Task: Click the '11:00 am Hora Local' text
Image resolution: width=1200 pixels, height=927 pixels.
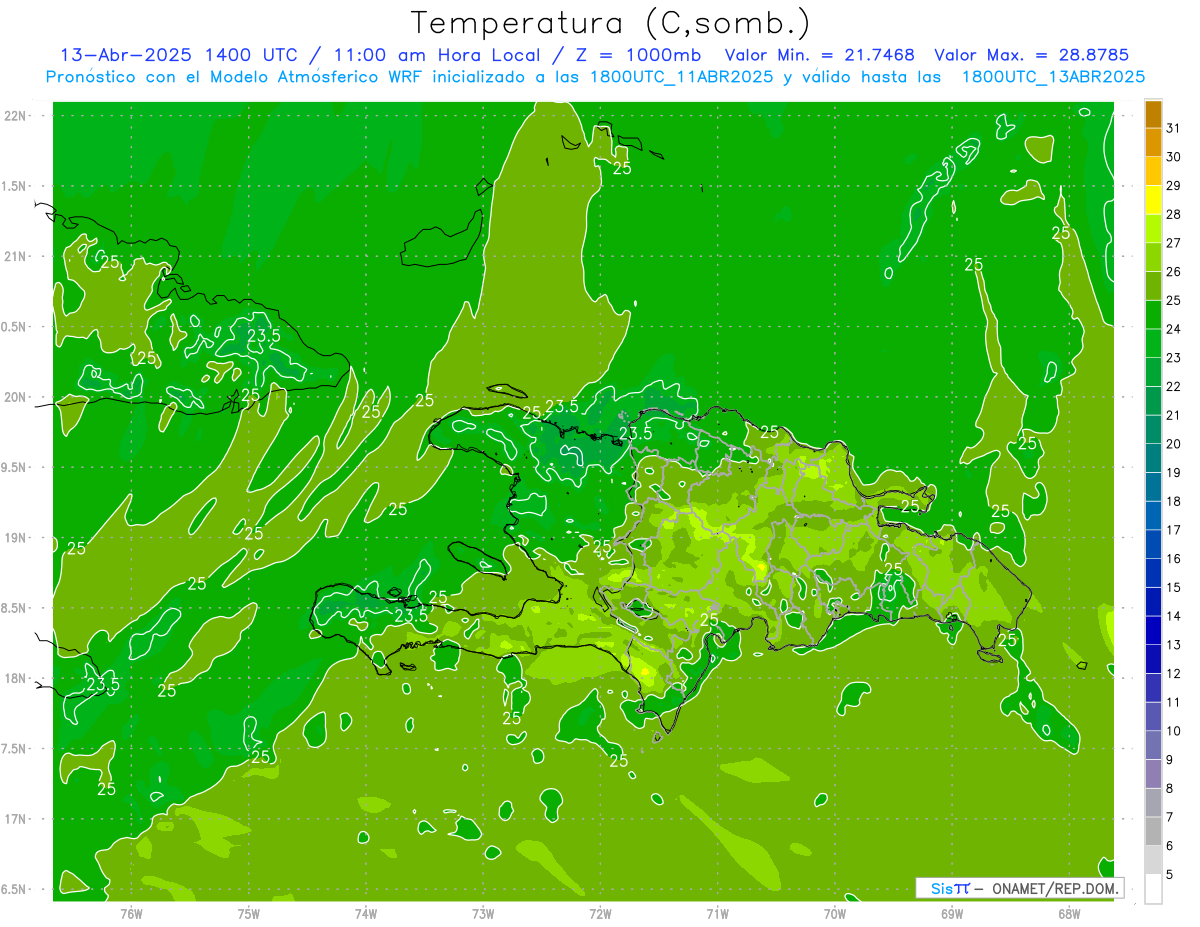Action: [435, 55]
